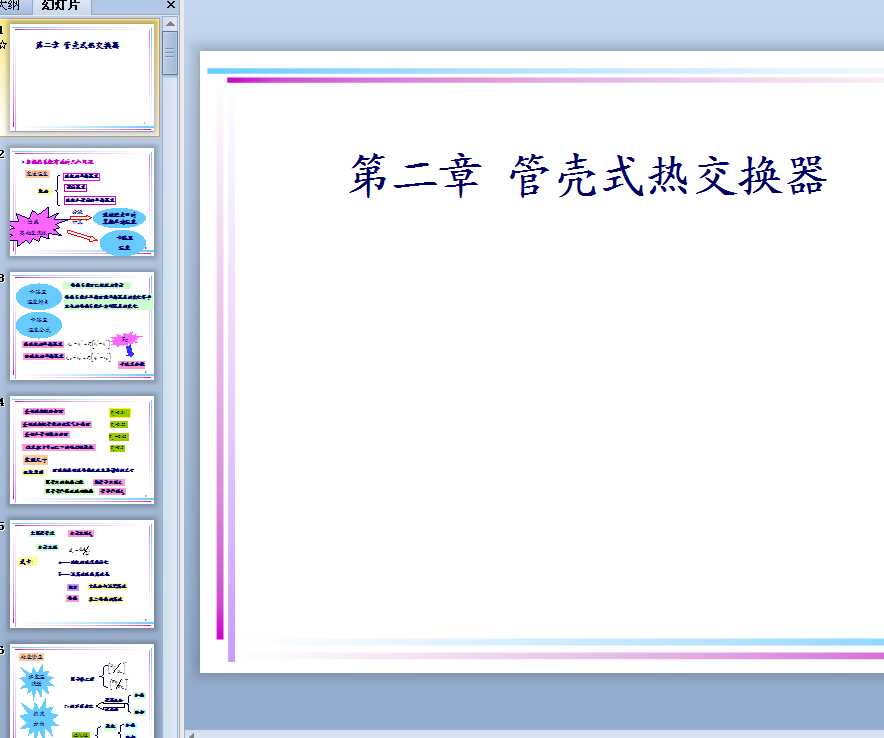Click the horizontal scrollbar left arrow below slide
Image resolution: width=884 pixels, height=738 pixels.
click(x=192, y=734)
